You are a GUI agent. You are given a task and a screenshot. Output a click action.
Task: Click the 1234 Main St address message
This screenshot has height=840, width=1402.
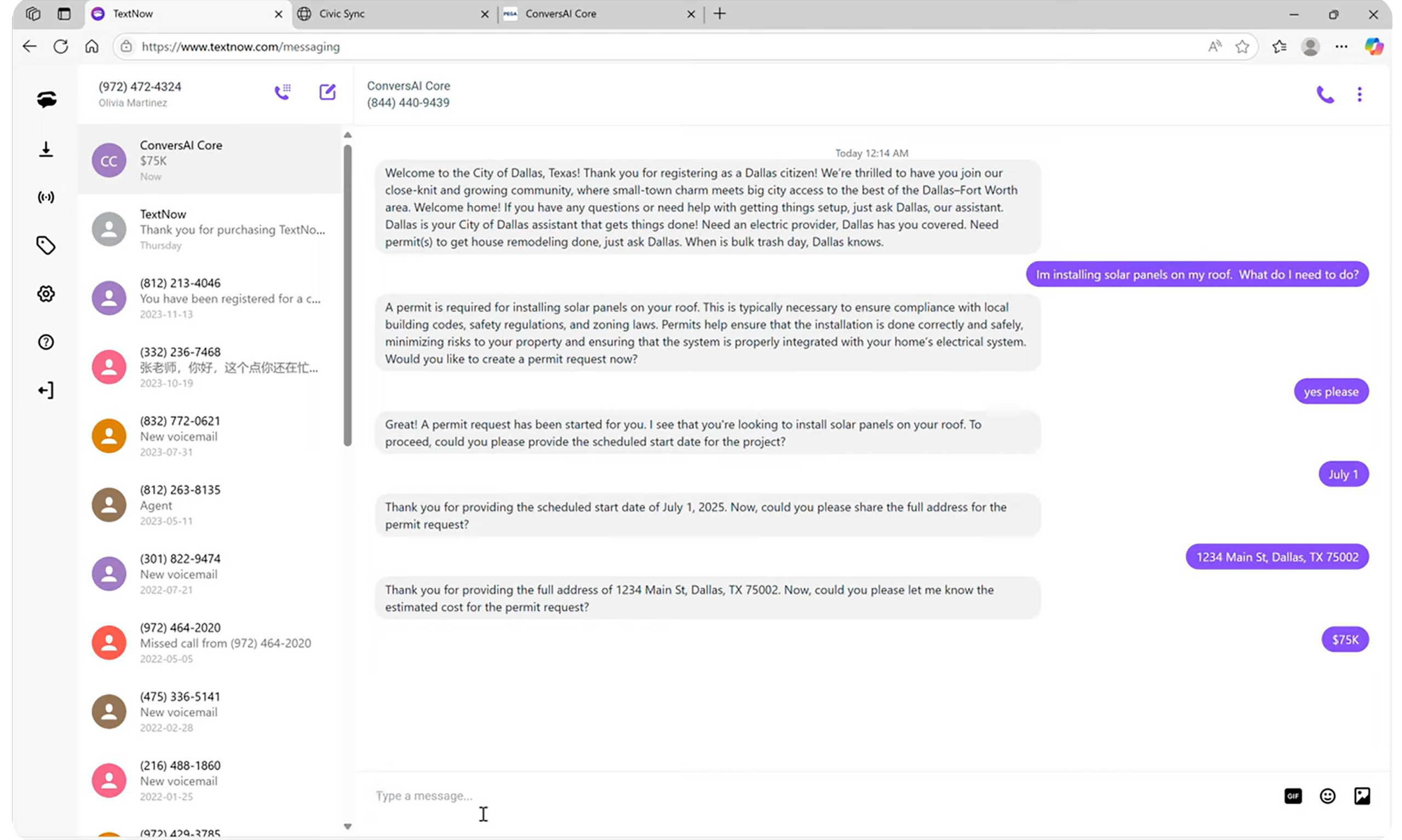[x=1277, y=557]
